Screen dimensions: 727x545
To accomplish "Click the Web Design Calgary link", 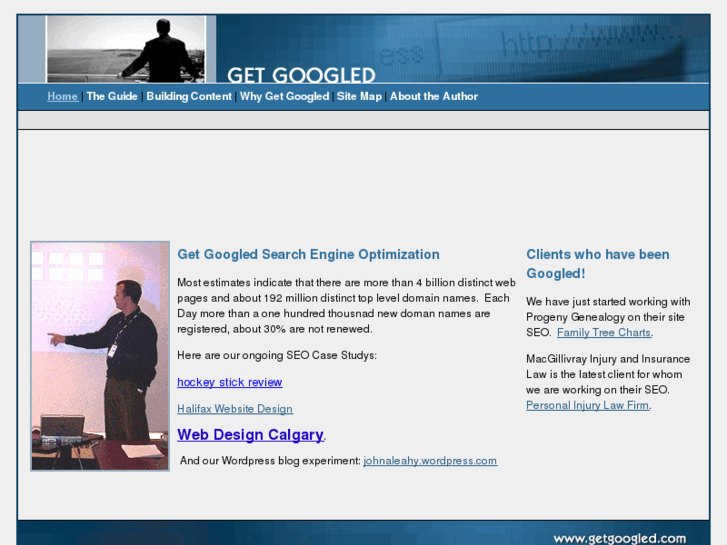I will [250, 435].
